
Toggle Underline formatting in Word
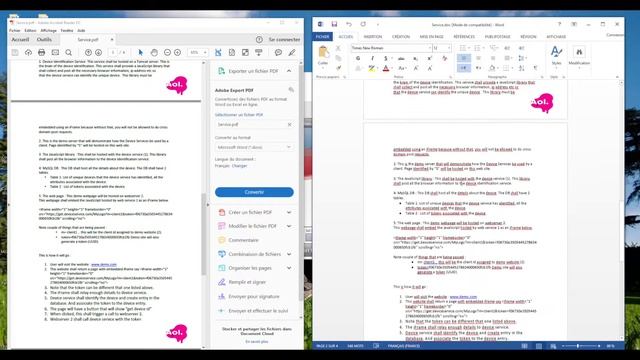[x=385, y=58]
